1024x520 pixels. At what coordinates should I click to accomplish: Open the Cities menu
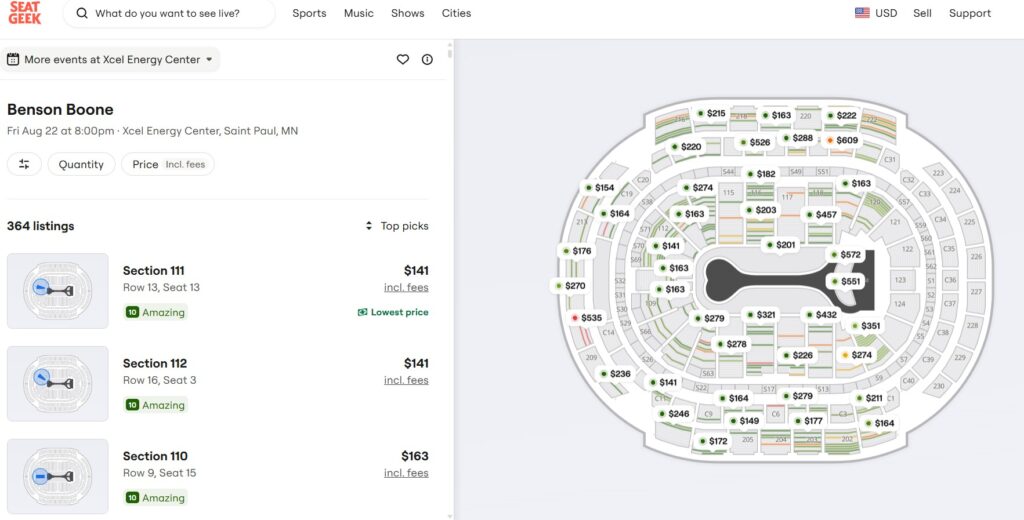coord(456,13)
